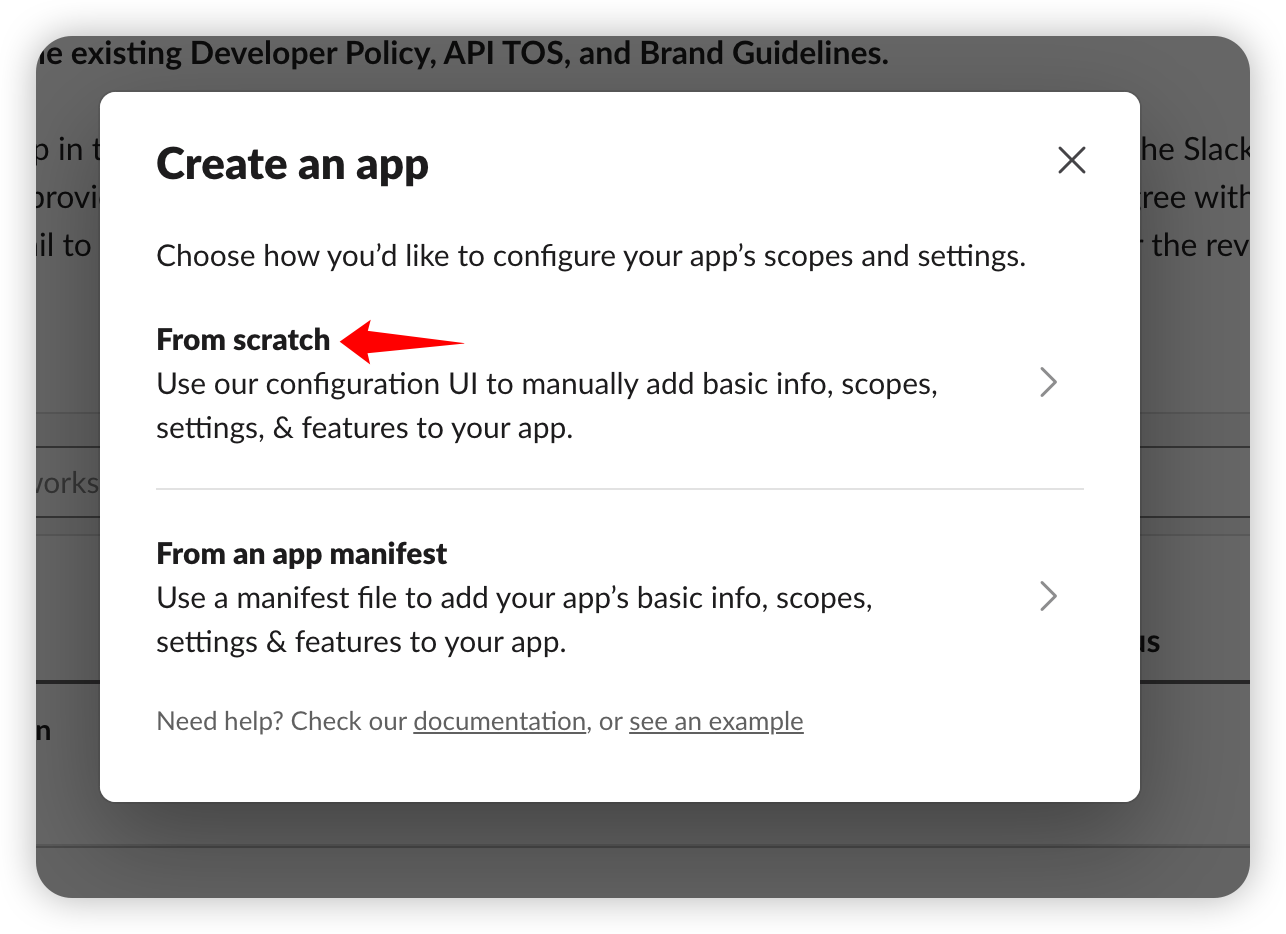Click the dimmed column header right of dialog
The image size is (1286, 934).
(1149, 642)
